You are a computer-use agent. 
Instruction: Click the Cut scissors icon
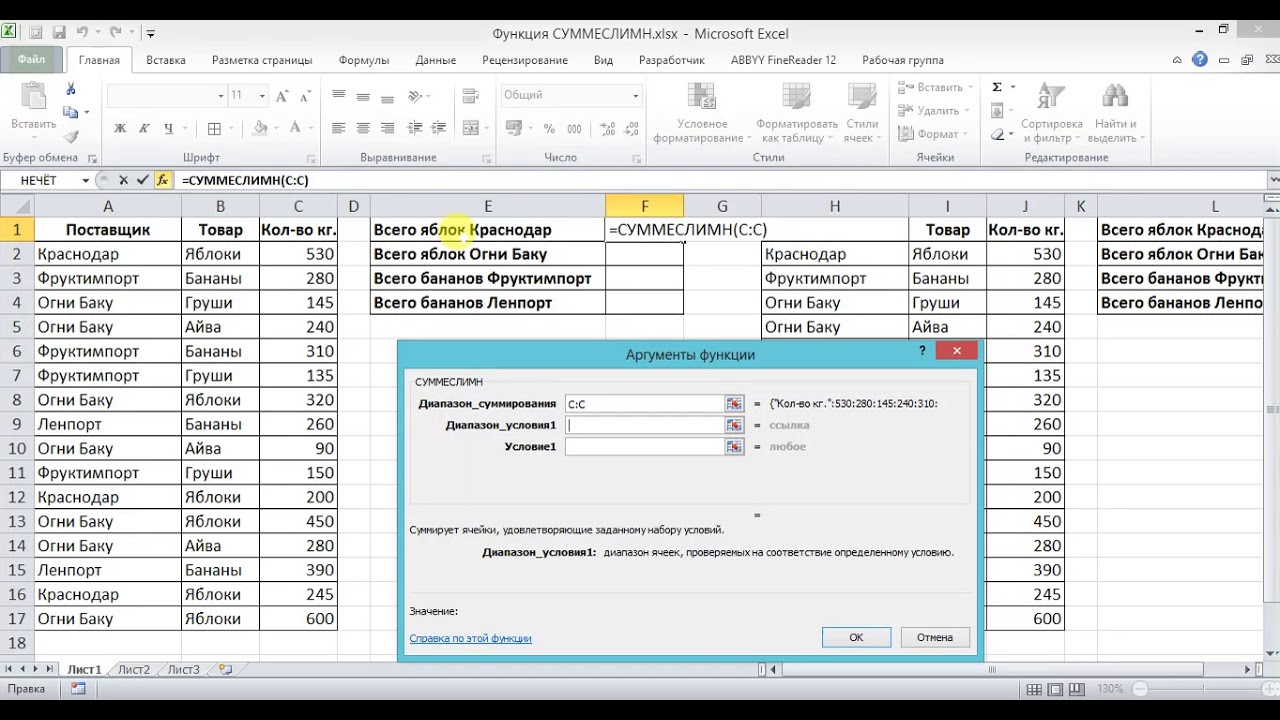click(71, 89)
